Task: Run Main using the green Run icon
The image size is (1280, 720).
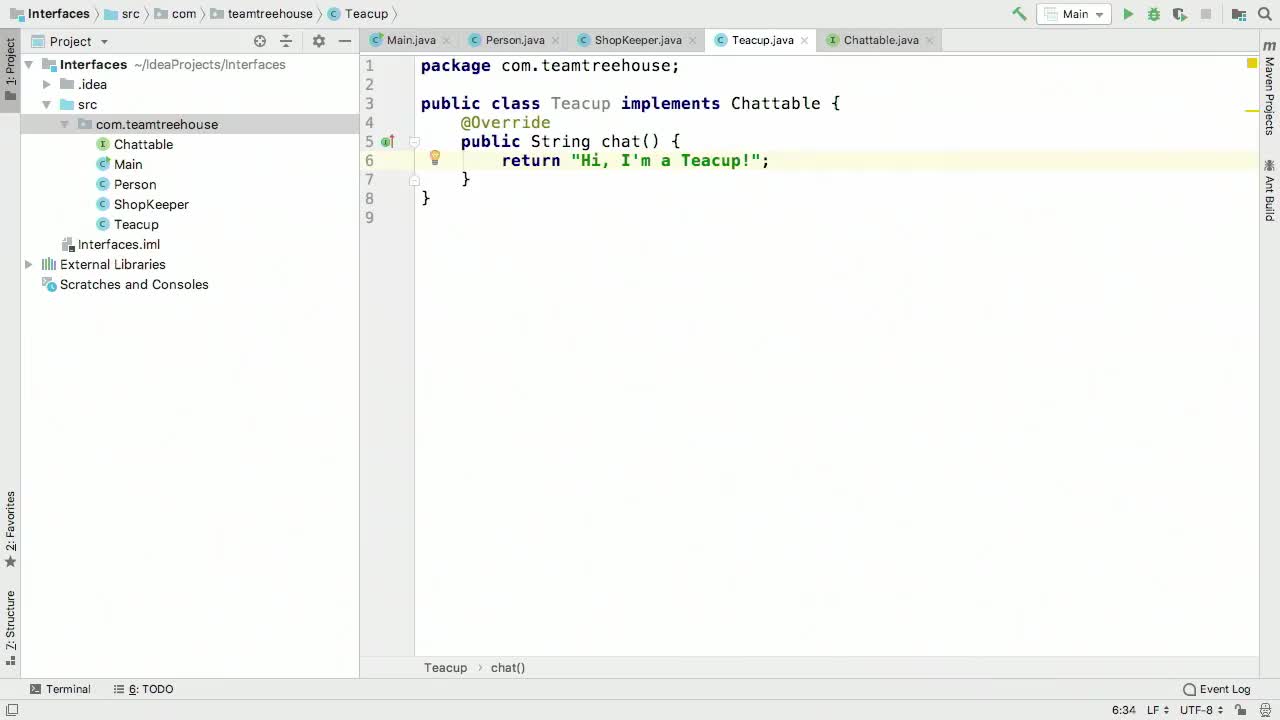Action: coord(1128,14)
